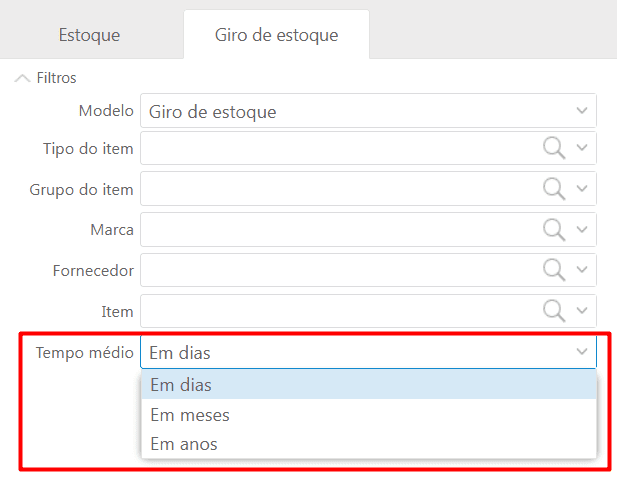Expand the Item dropdown arrow
This screenshot has height=495, width=617.
(x=582, y=311)
